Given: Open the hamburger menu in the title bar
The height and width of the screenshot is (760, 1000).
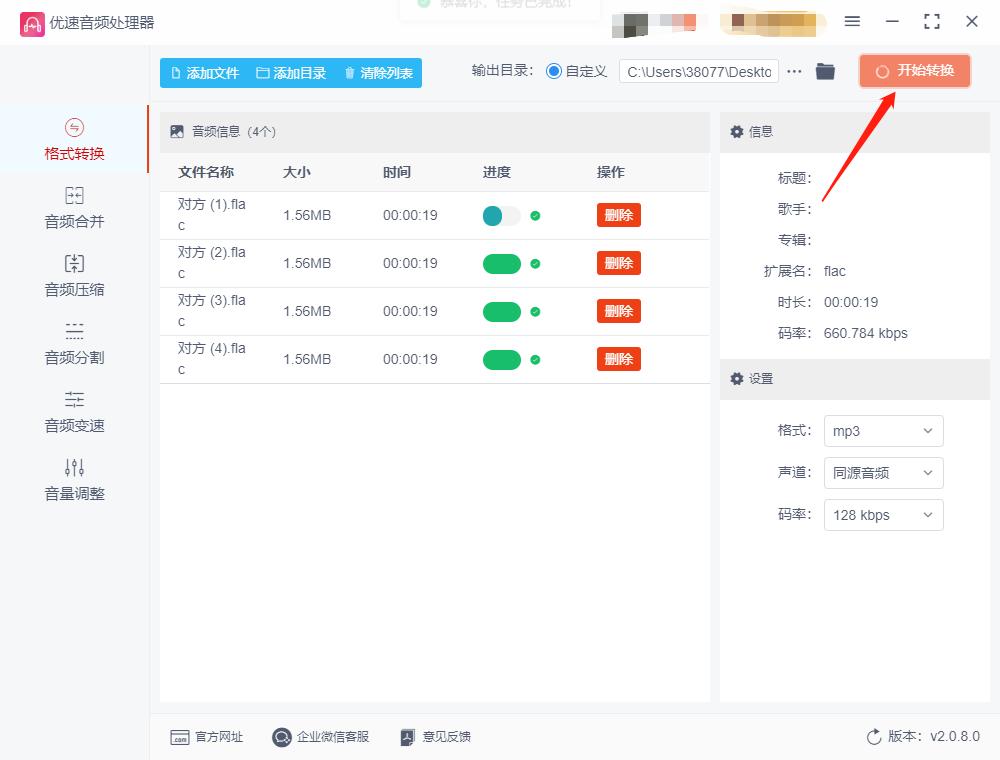Looking at the screenshot, I should click(x=852, y=21).
